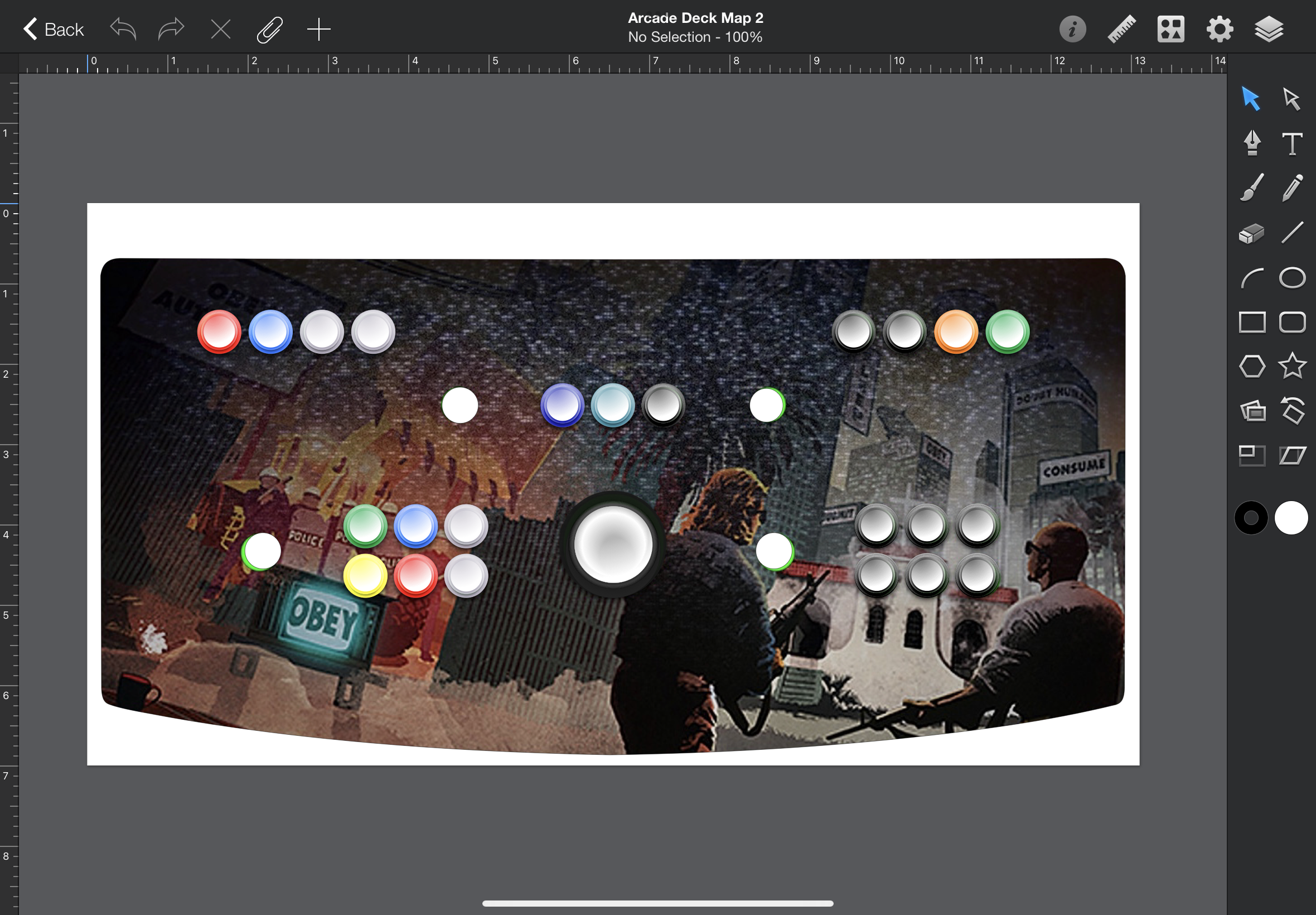Image resolution: width=1316 pixels, height=915 pixels.
Task: Select the green button in top-right row
Action: coord(1007,331)
